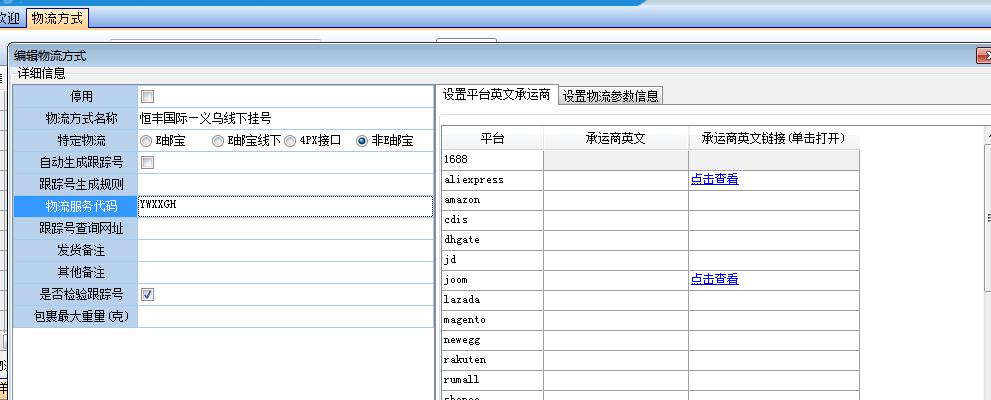991x400 pixels.
Task: Select the aliexpress platform row
Action: [650, 180]
